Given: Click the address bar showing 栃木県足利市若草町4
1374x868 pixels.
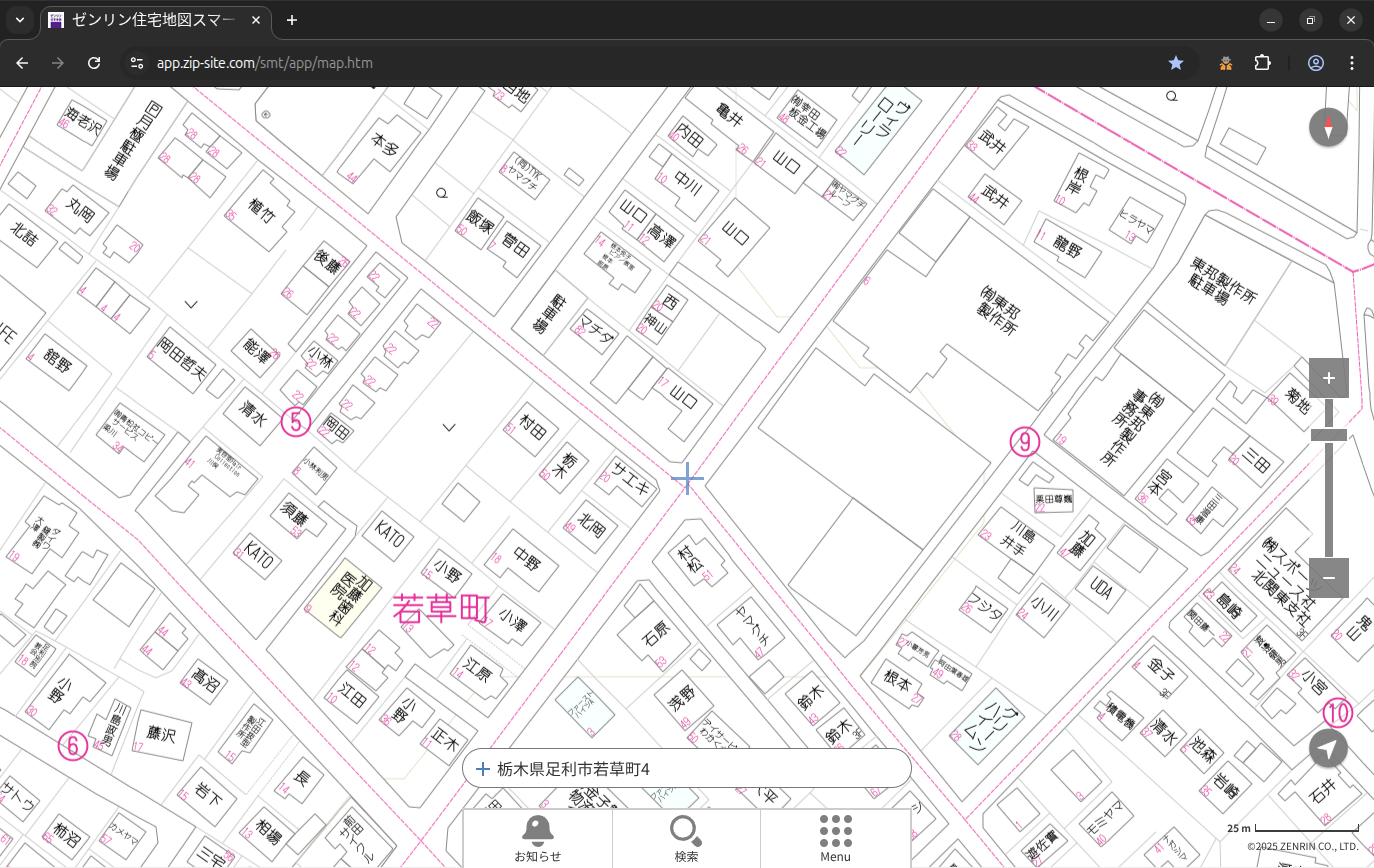Looking at the screenshot, I should [x=686, y=769].
